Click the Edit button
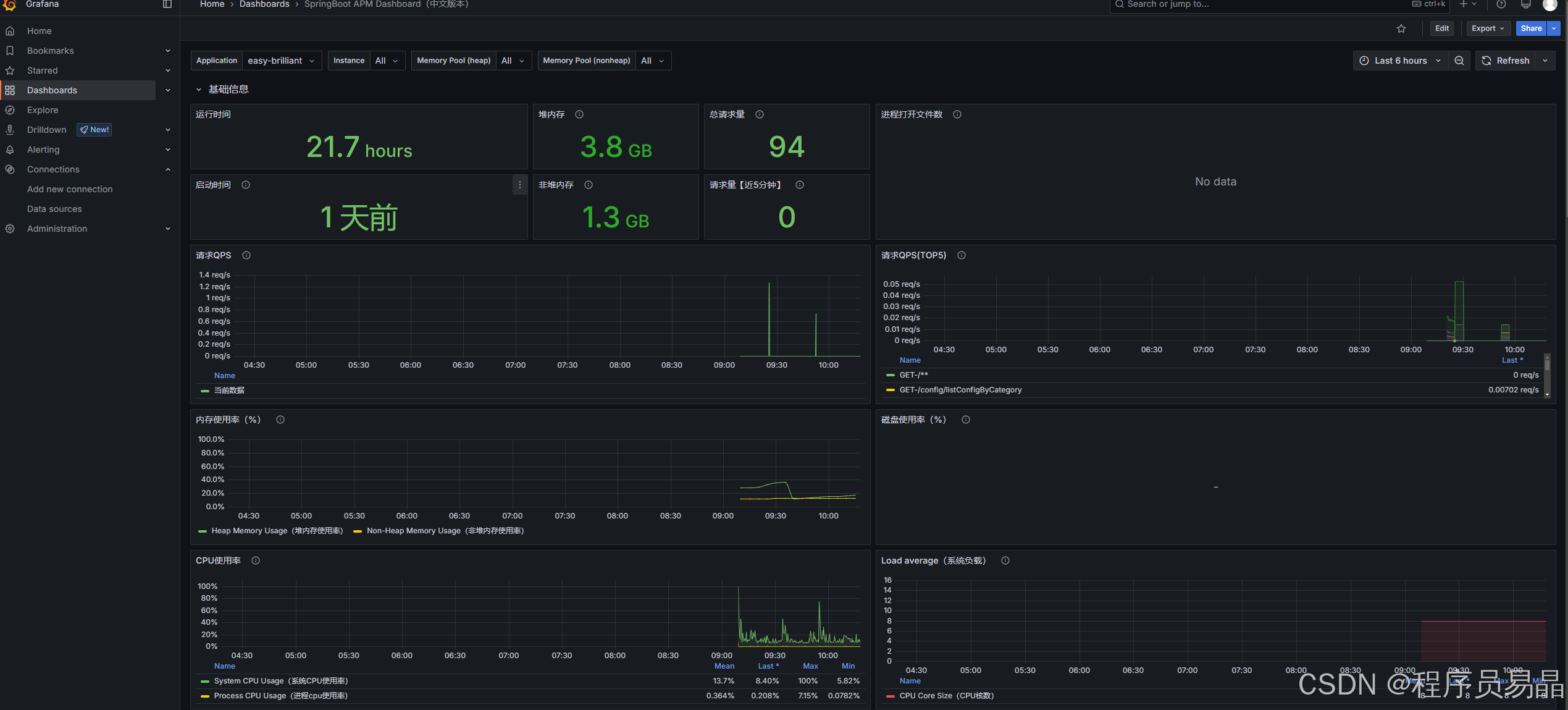Screen dimensions: 1568x710 1441,28
